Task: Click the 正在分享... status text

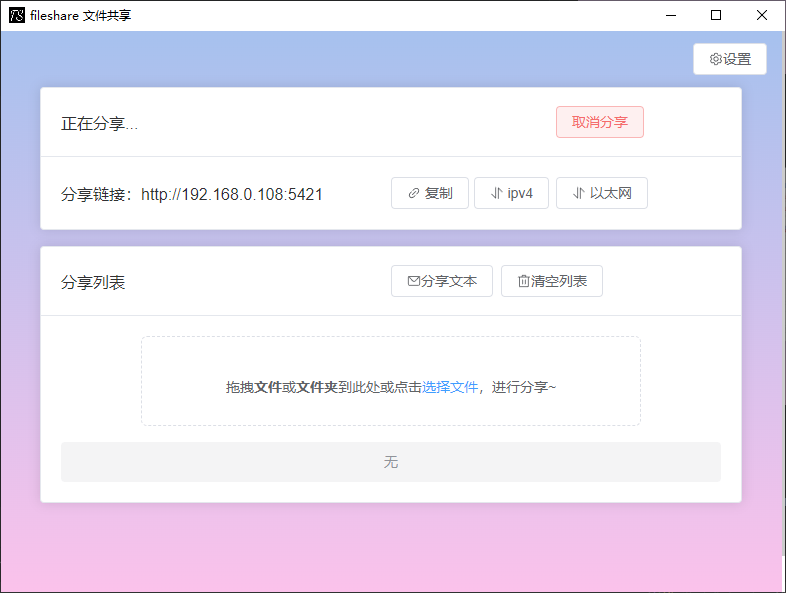Action: [99, 123]
